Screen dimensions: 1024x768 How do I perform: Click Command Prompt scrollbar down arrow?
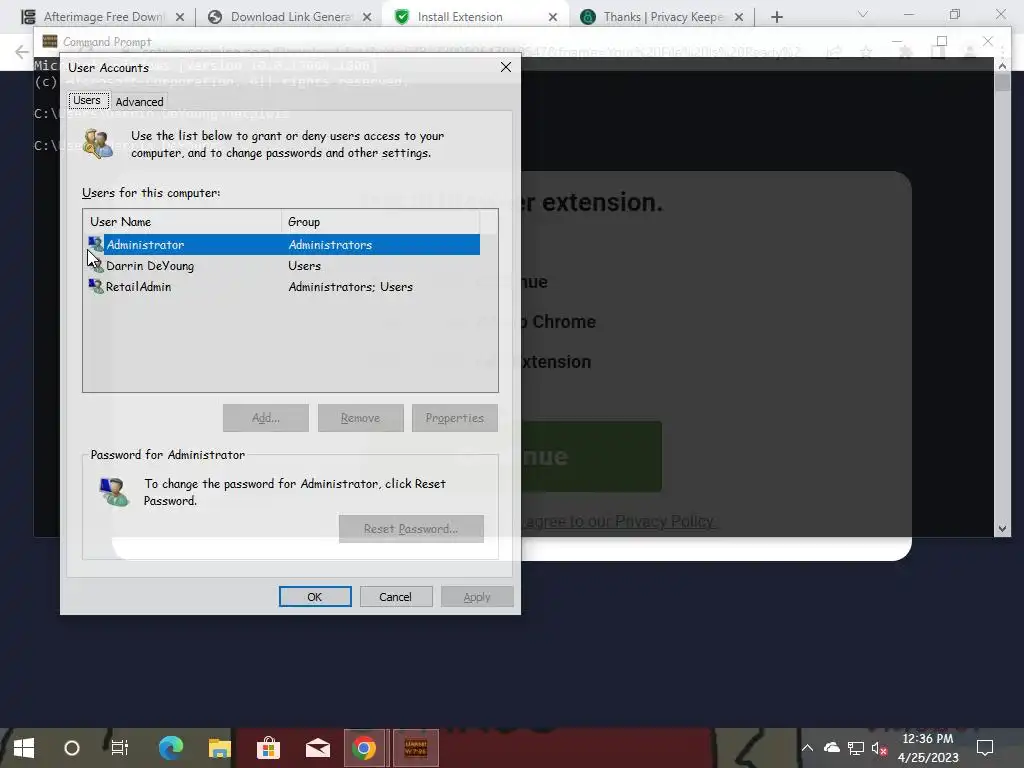coord(1002,529)
